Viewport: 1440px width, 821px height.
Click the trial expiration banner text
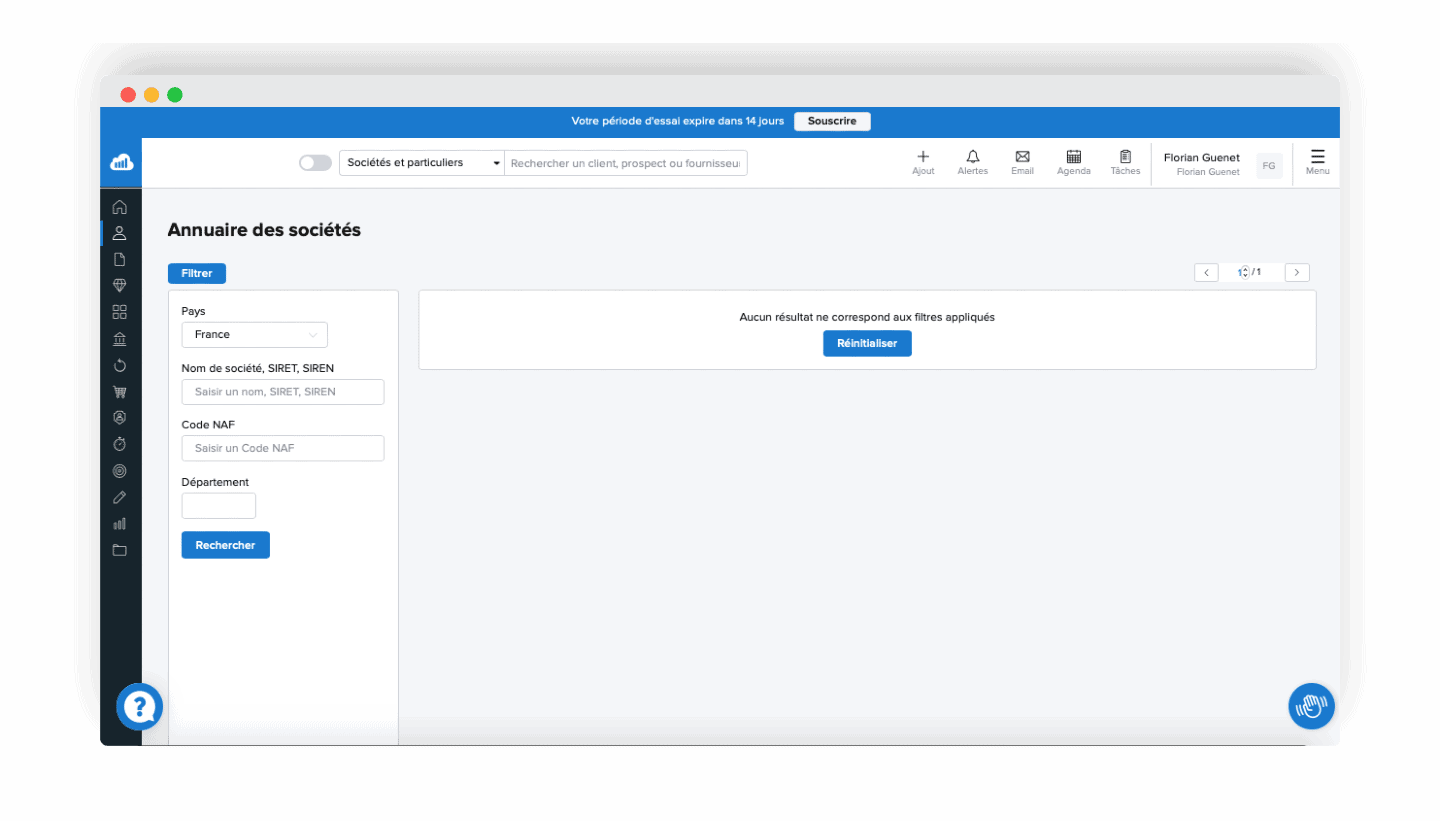(x=677, y=121)
